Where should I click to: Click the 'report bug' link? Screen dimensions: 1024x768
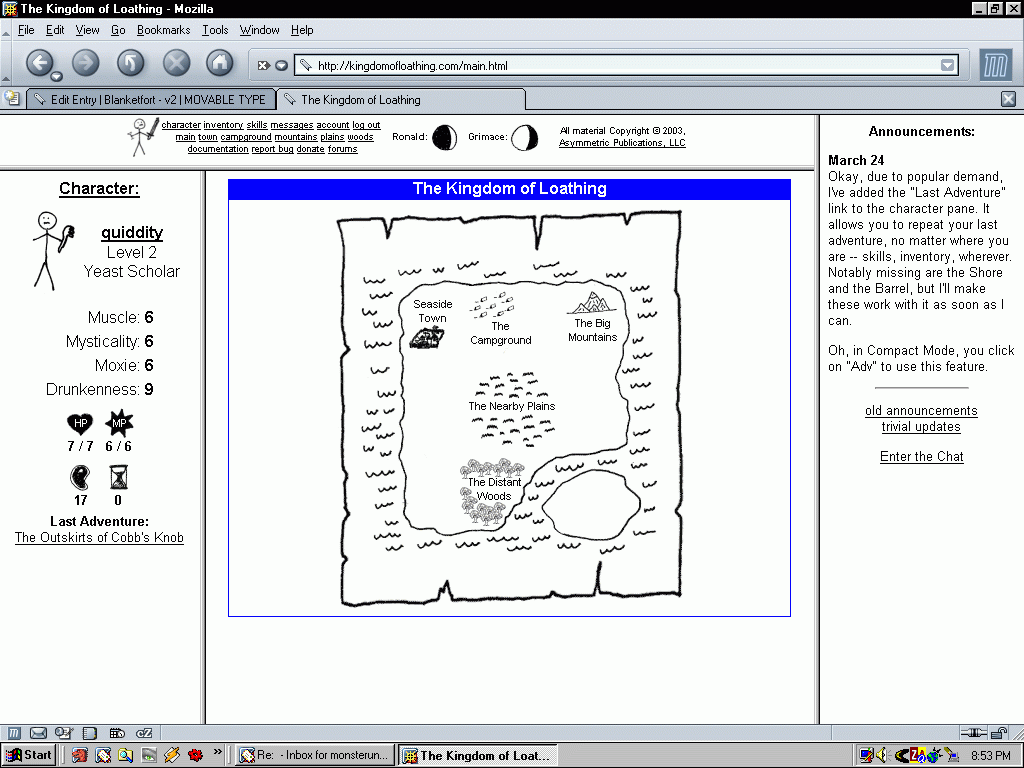(x=272, y=149)
